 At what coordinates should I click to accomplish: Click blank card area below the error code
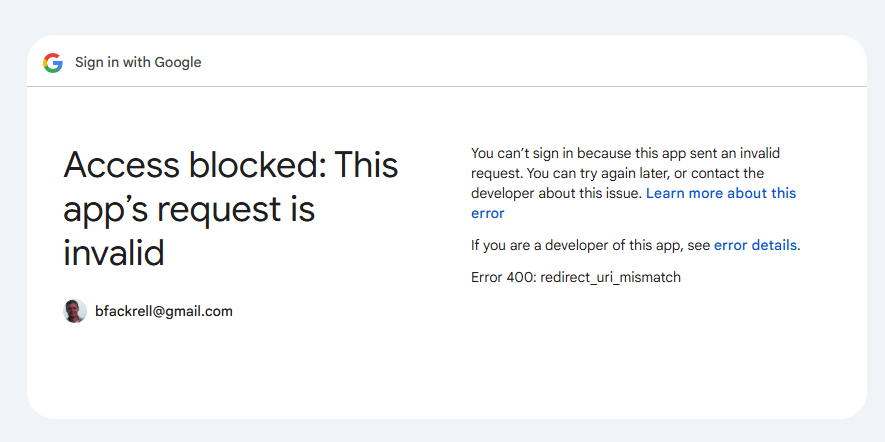point(640,350)
